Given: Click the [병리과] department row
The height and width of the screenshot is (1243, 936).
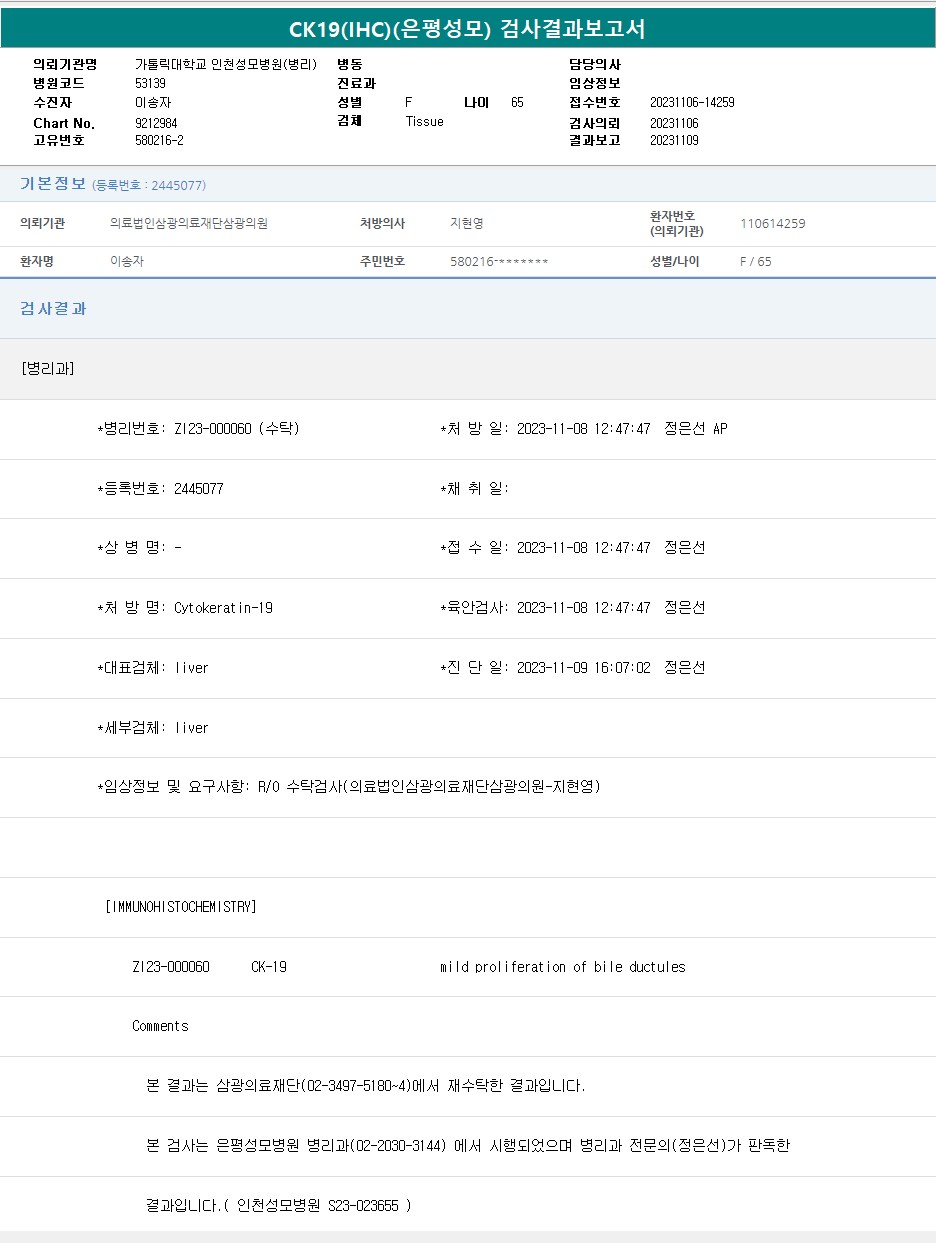Looking at the screenshot, I should pyautogui.click(x=47, y=368).
